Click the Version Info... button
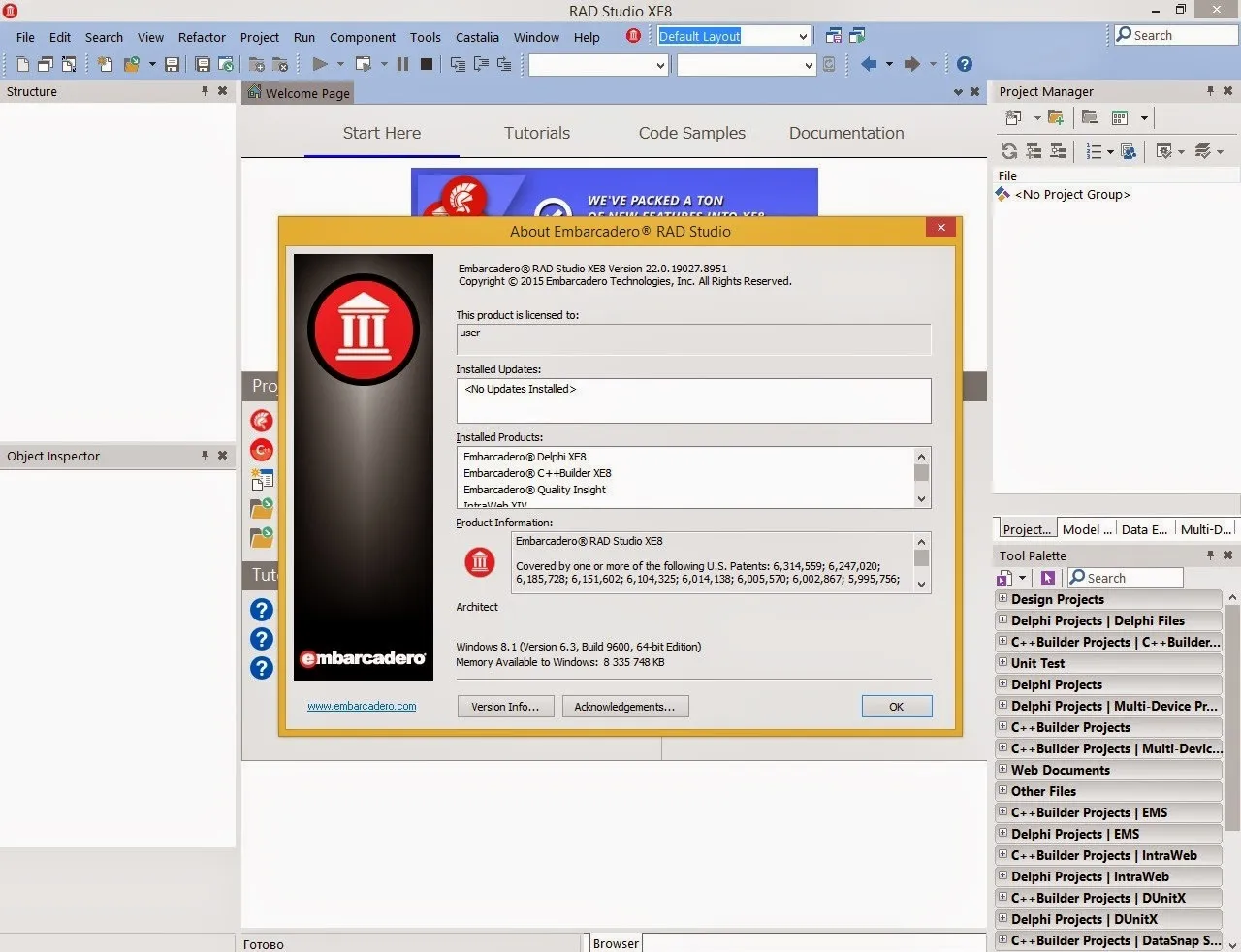Viewport: 1241px width, 952px height. pyautogui.click(x=505, y=707)
